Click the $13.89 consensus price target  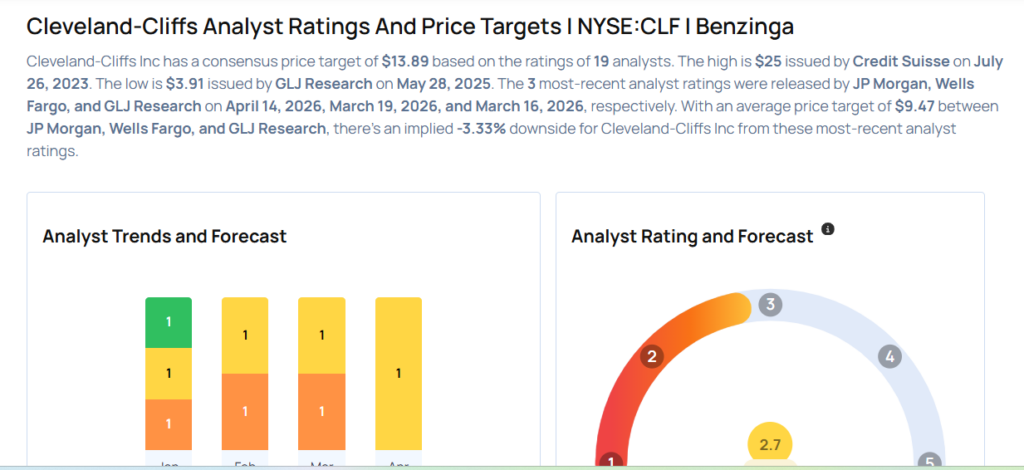tap(405, 62)
